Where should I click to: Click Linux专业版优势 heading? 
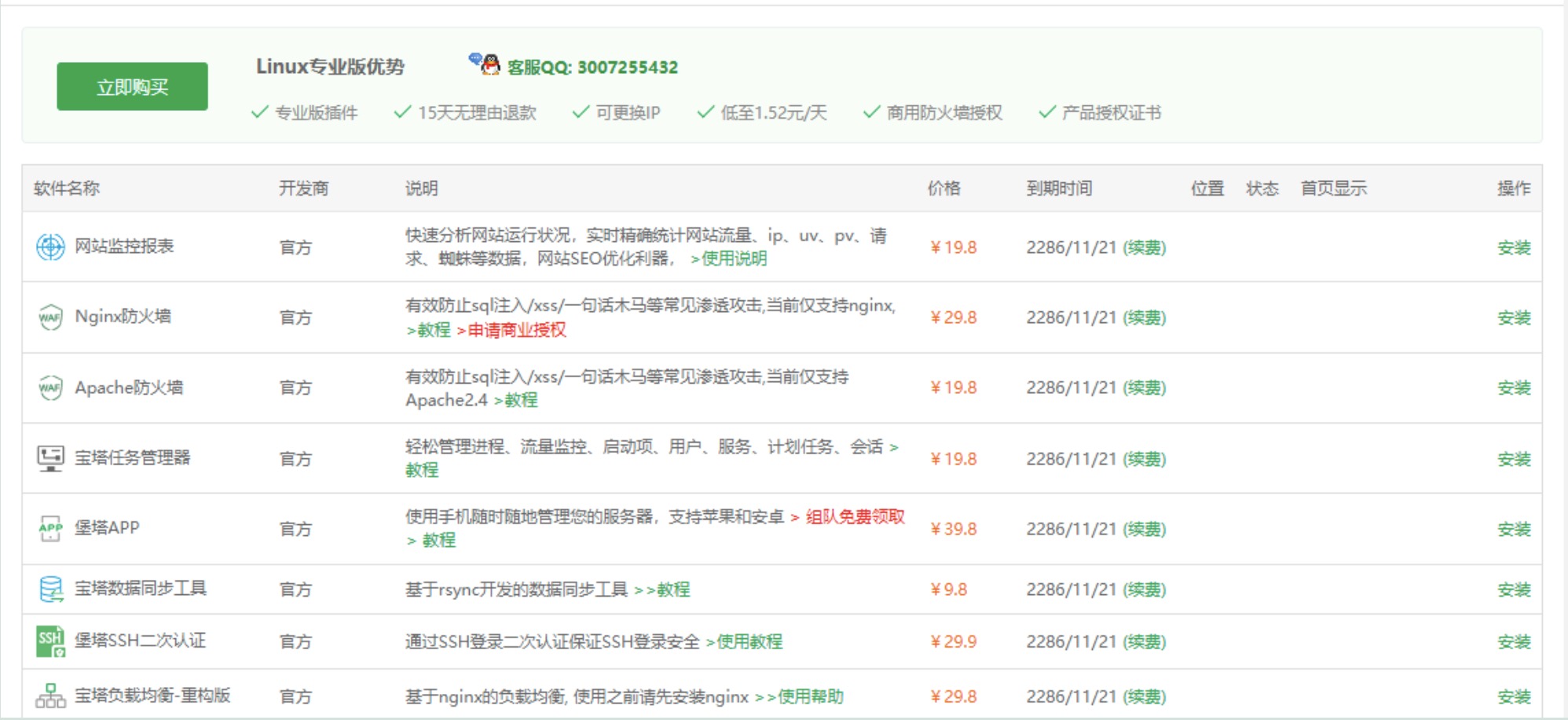tap(330, 67)
